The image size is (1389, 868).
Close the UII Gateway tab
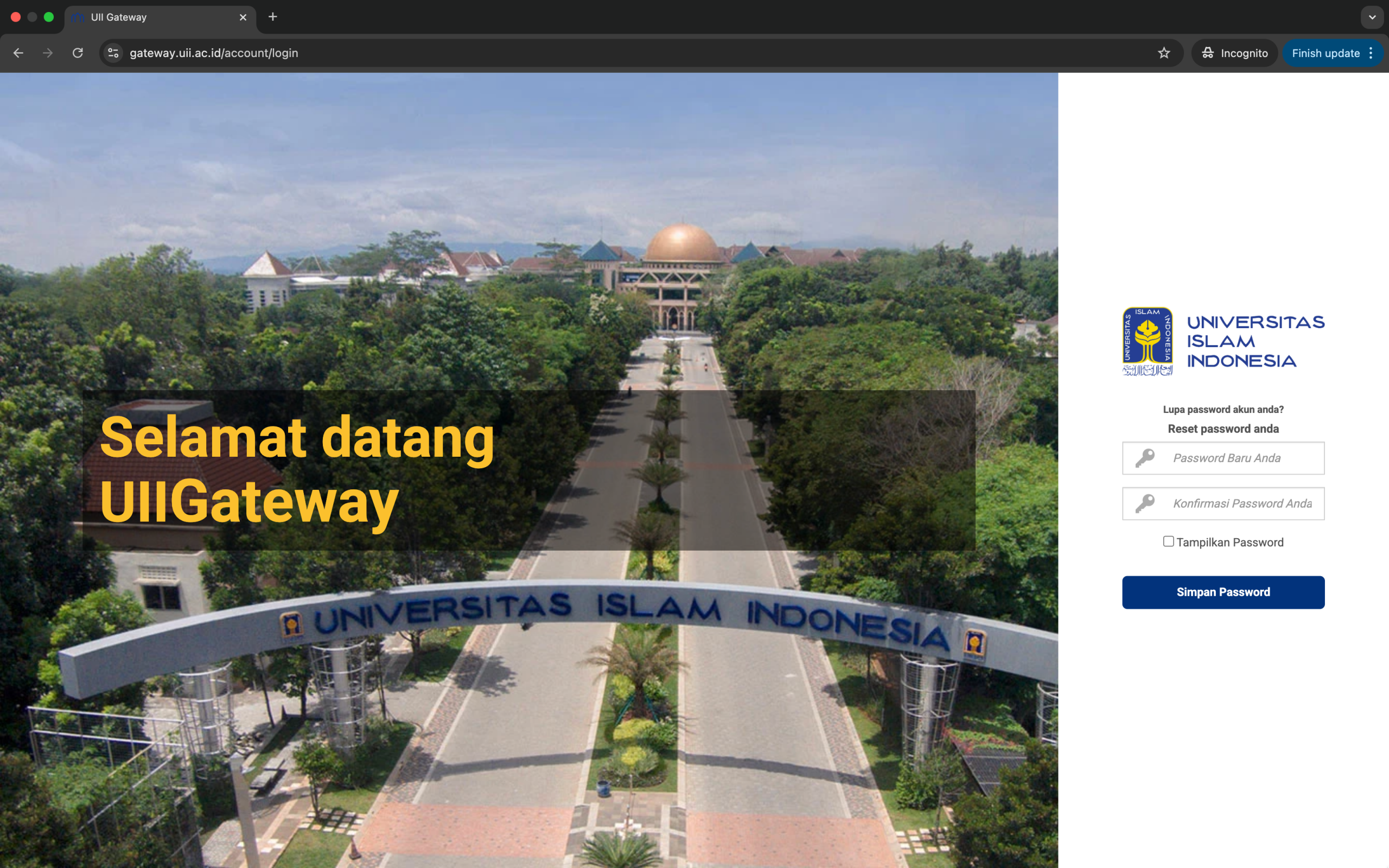[243, 17]
